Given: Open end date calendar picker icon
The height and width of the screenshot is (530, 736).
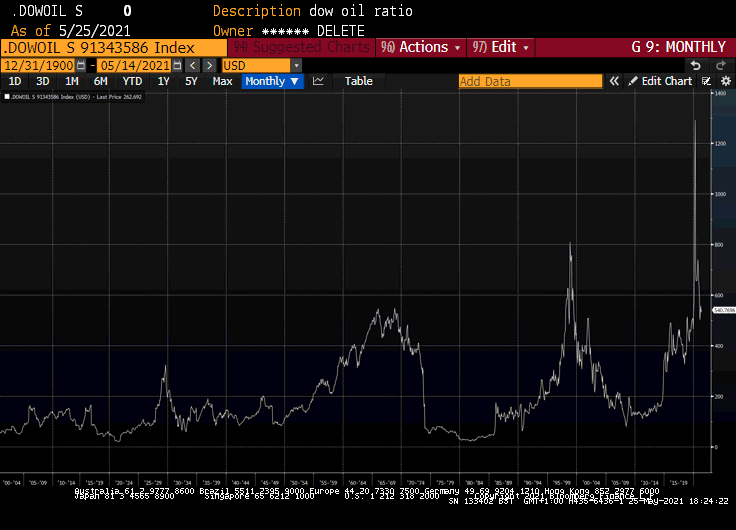Looking at the screenshot, I should tap(177, 65).
